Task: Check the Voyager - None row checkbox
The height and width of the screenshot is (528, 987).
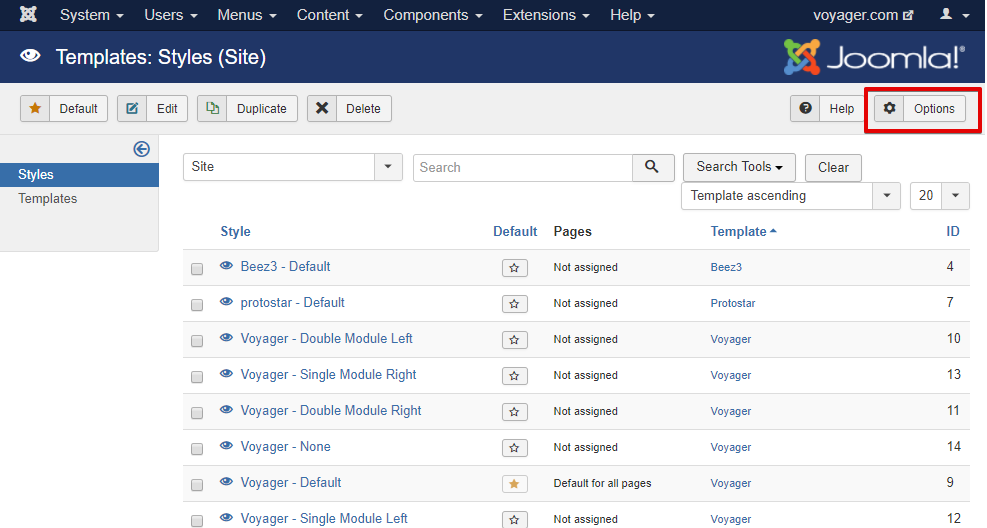Action: click(197, 449)
